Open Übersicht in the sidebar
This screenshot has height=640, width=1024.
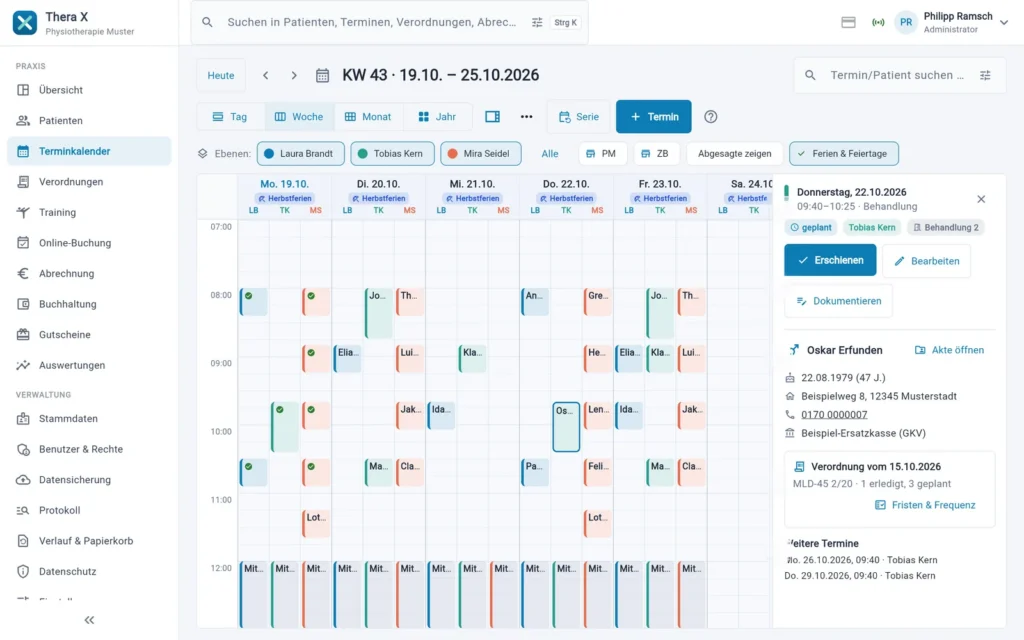coord(89,90)
